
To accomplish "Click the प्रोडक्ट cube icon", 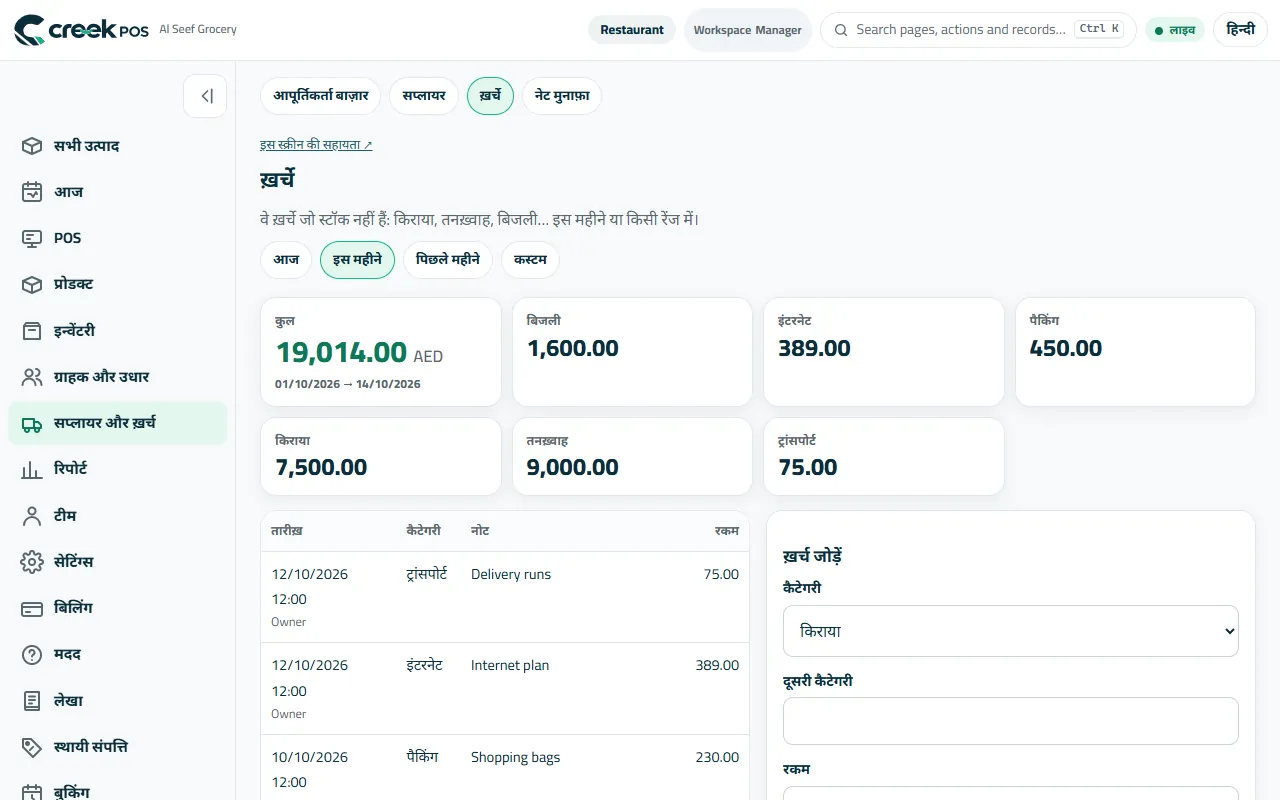I will point(32,284).
